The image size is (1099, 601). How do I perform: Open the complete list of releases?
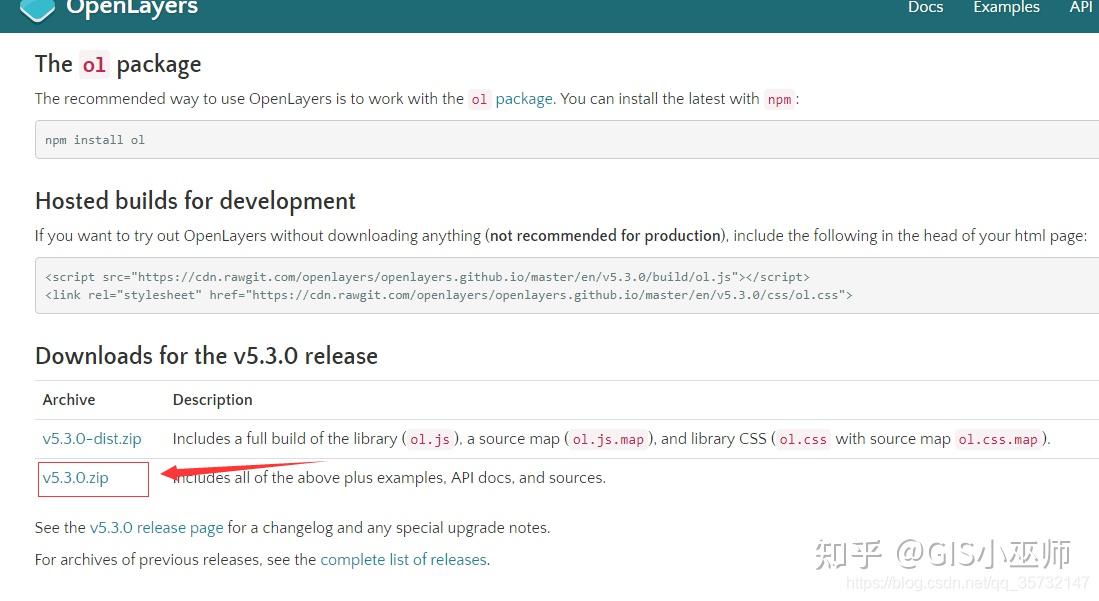[404, 560]
